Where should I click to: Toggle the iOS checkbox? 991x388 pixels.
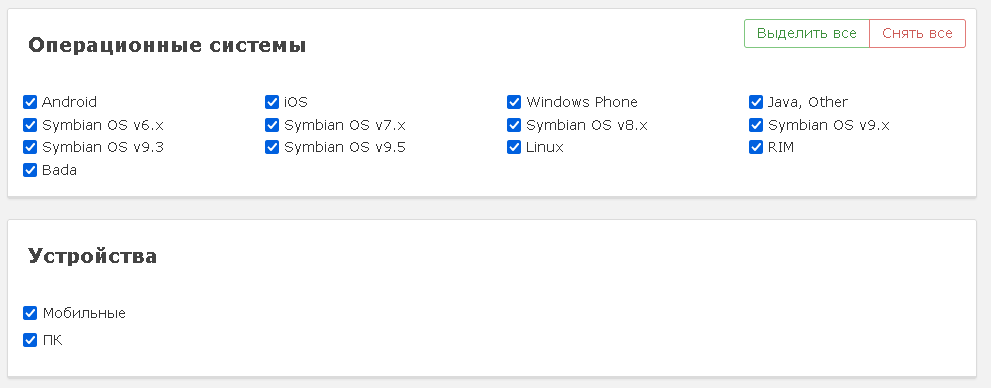(272, 102)
